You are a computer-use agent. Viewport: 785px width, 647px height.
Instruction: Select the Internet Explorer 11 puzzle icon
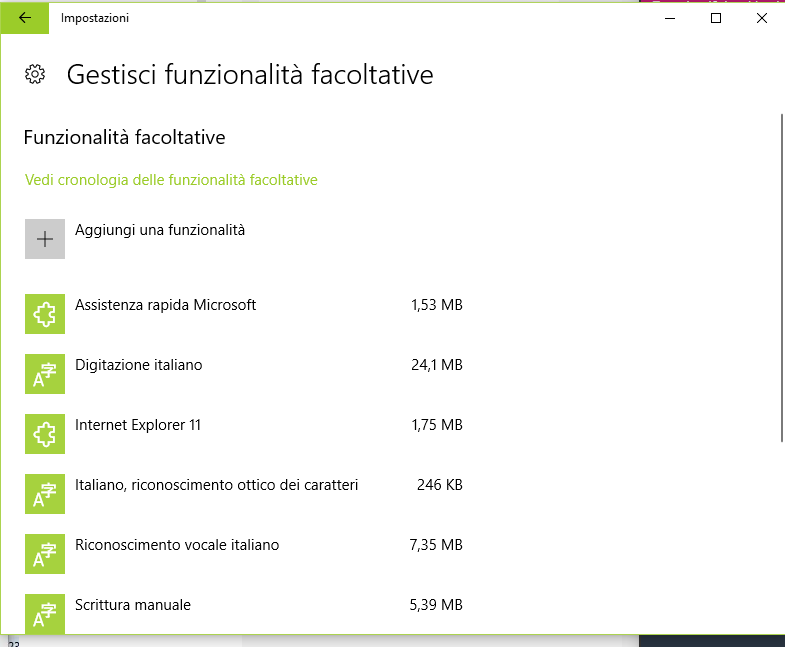[45, 434]
